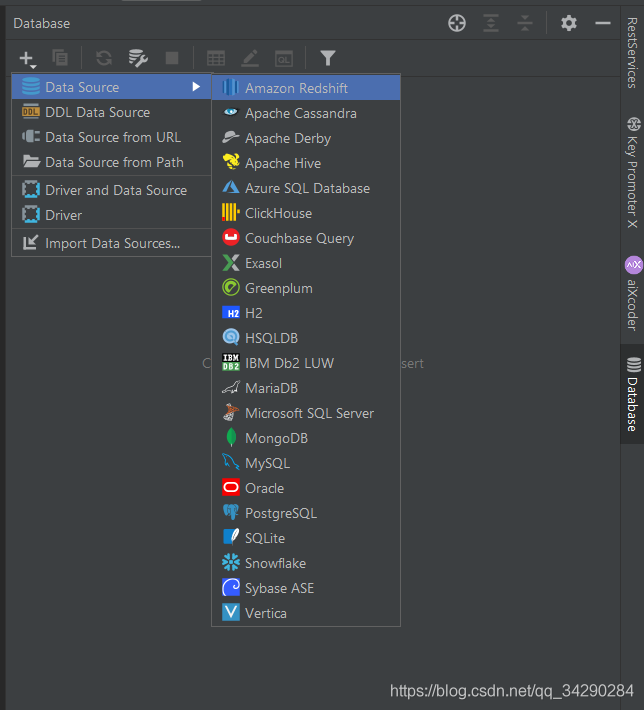Viewport: 644px width, 710px height.
Task: Click the Duplicate data source icon
Action: pos(60,58)
